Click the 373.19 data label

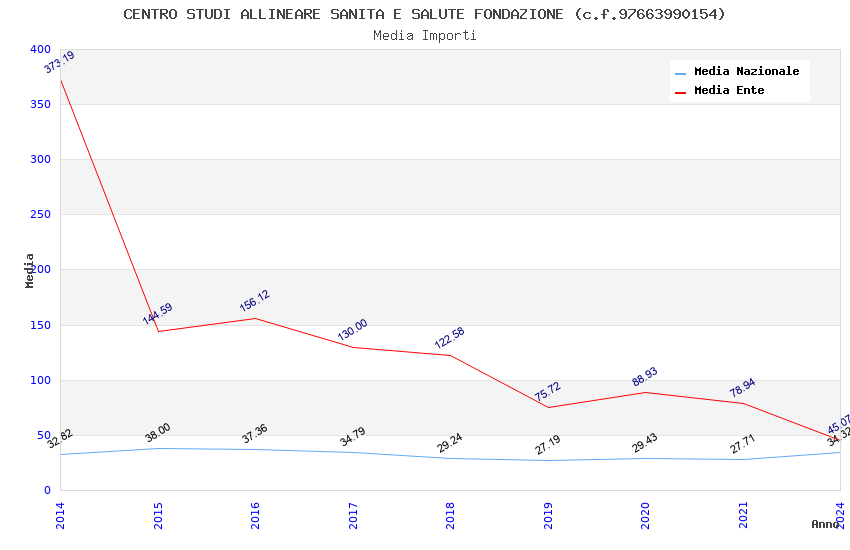pos(60,62)
